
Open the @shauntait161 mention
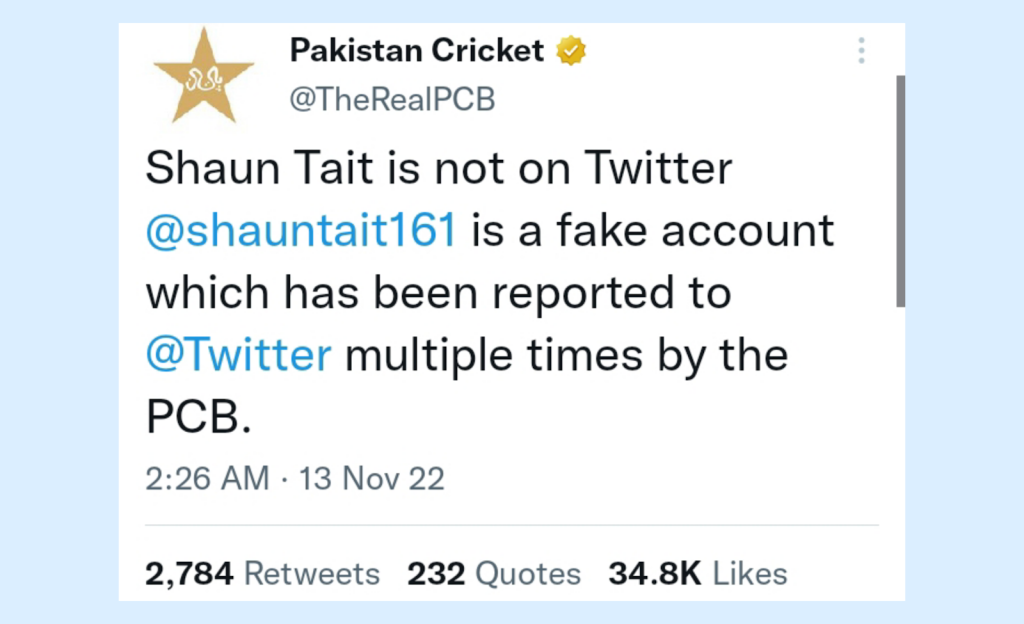click(x=301, y=230)
